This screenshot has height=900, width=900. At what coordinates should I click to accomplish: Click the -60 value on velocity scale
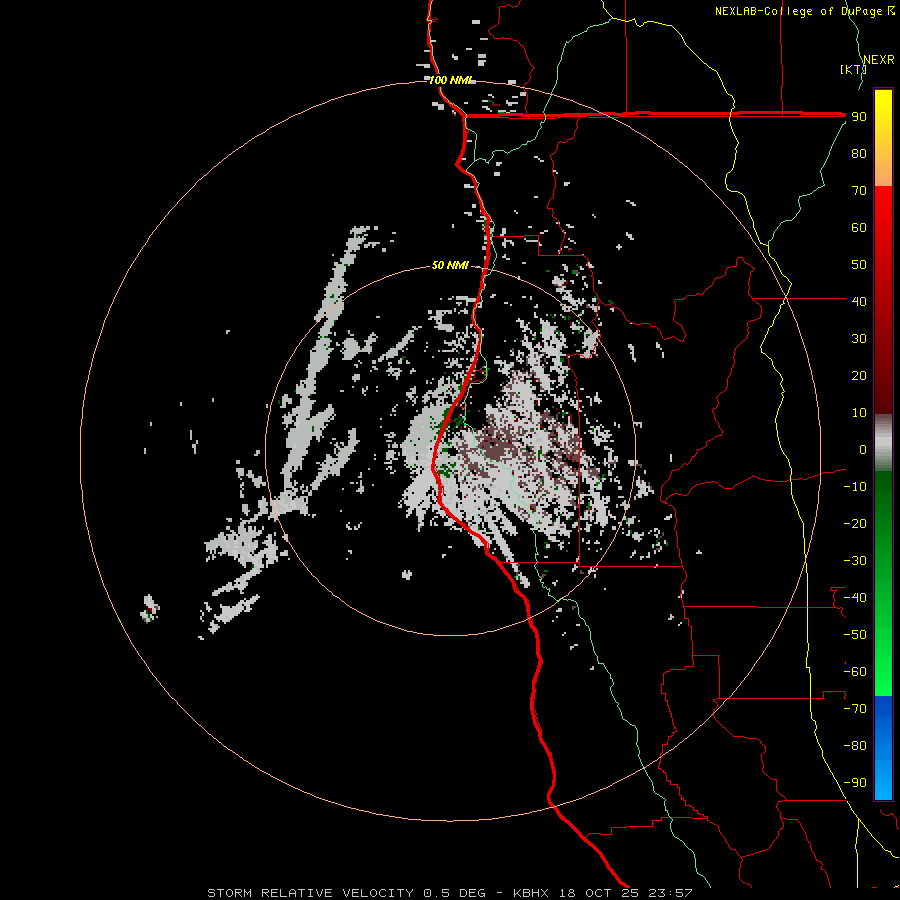click(855, 672)
